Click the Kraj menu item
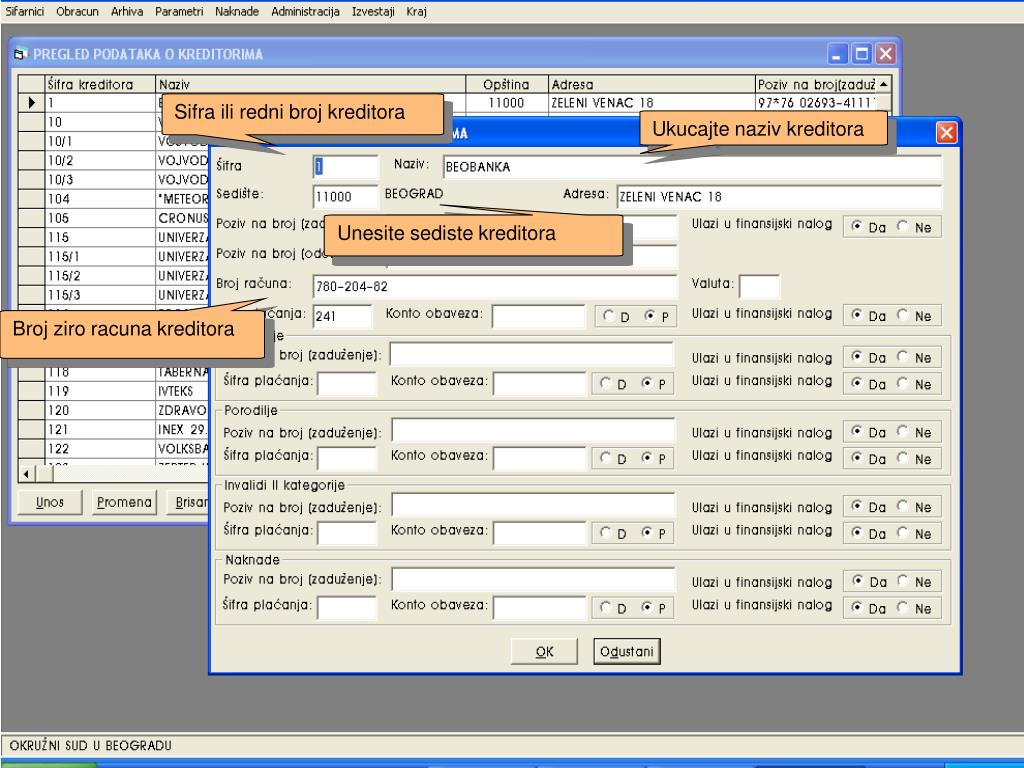This screenshot has width=1024, height=768. click(417, 10)
